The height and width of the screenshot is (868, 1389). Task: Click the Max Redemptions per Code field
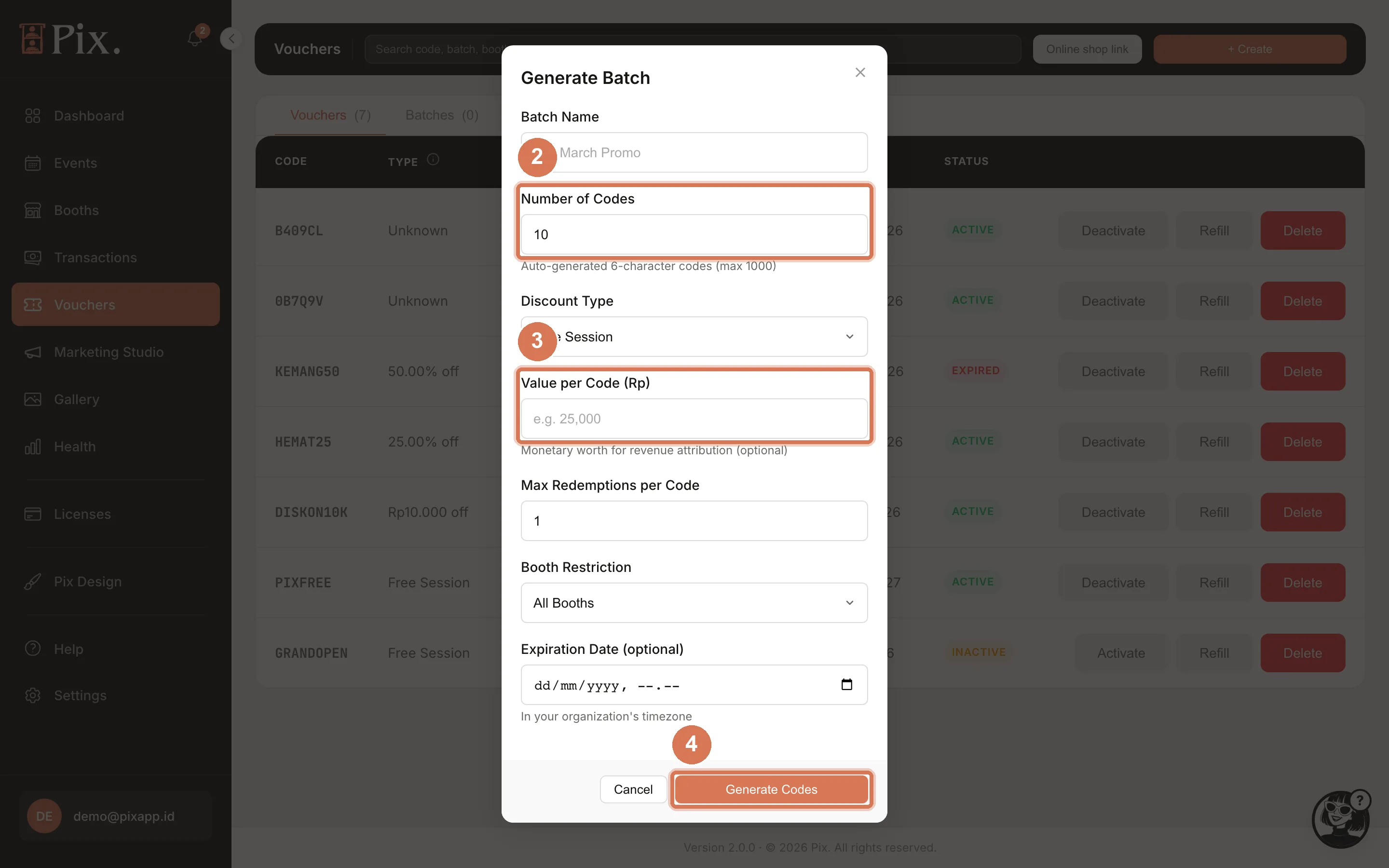pyautogui.click(x=694, y=521)
